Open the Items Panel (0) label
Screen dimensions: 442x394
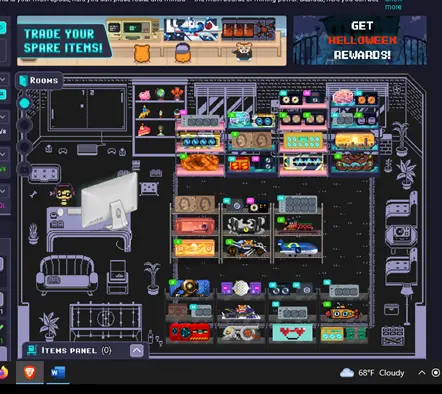tap(76, 351)
